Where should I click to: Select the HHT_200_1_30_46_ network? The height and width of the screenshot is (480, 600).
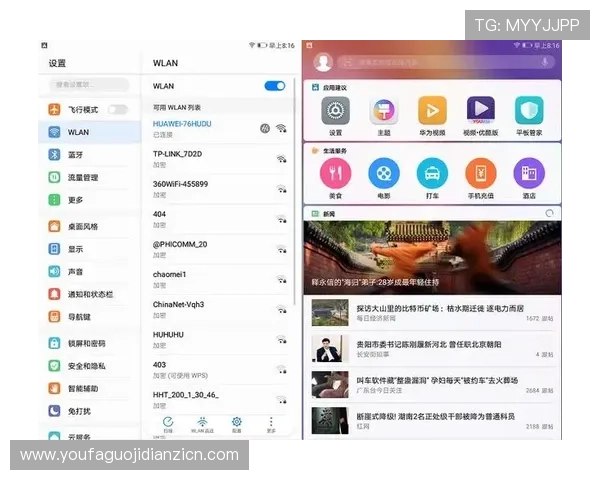click(x=218, y=400)
